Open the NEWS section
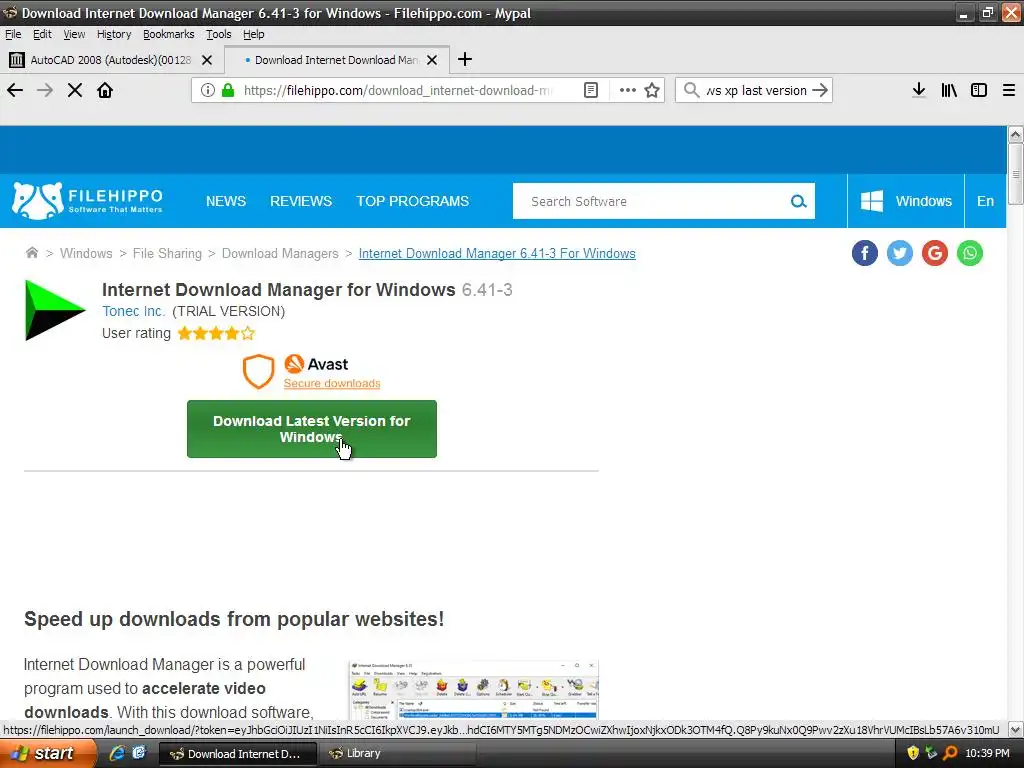 [226, 201]
